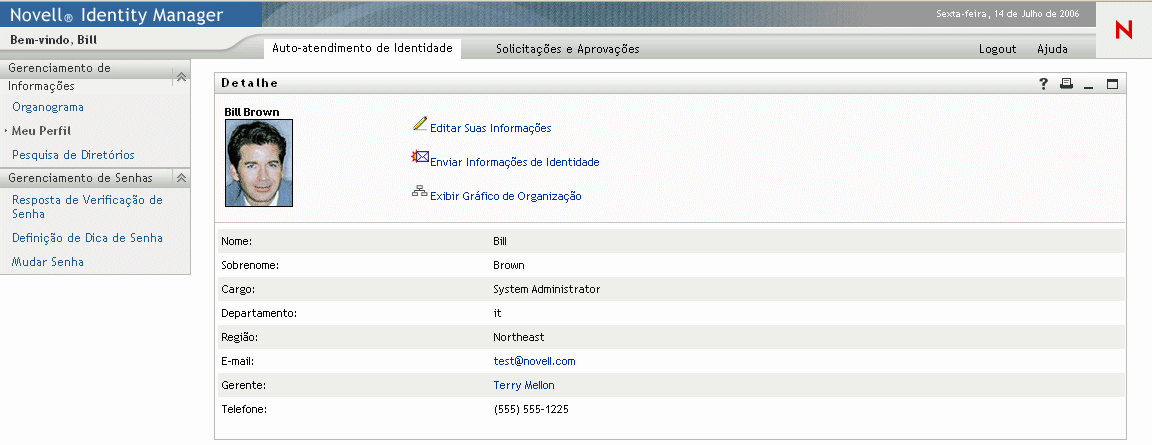1152x445 pixels.
Task: Click the date Sexta-feira, 14 de Julho de 2006
Action: click(x=1007, y=14)
